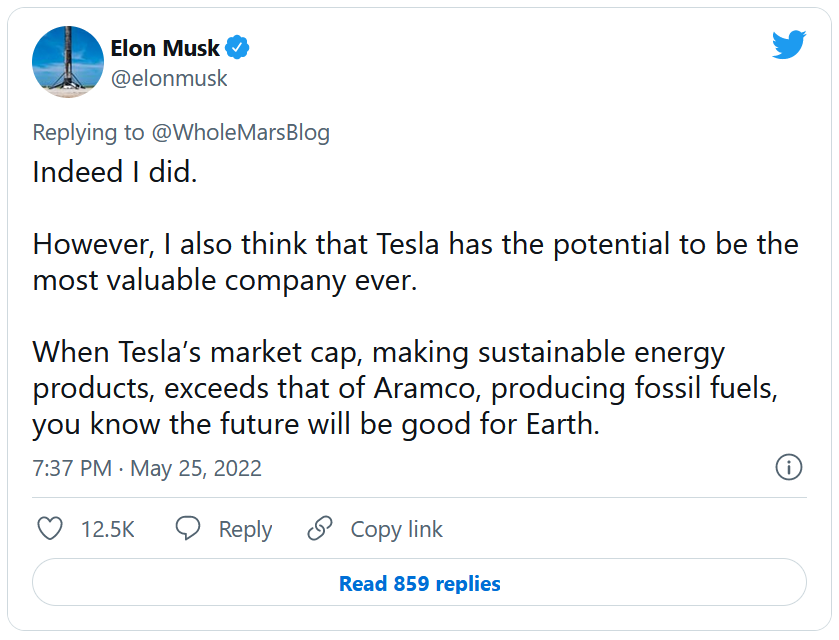This screenshot has height=640, width=839.
Task: Click the reply speech bubble icon
Action: coord(188,529)
